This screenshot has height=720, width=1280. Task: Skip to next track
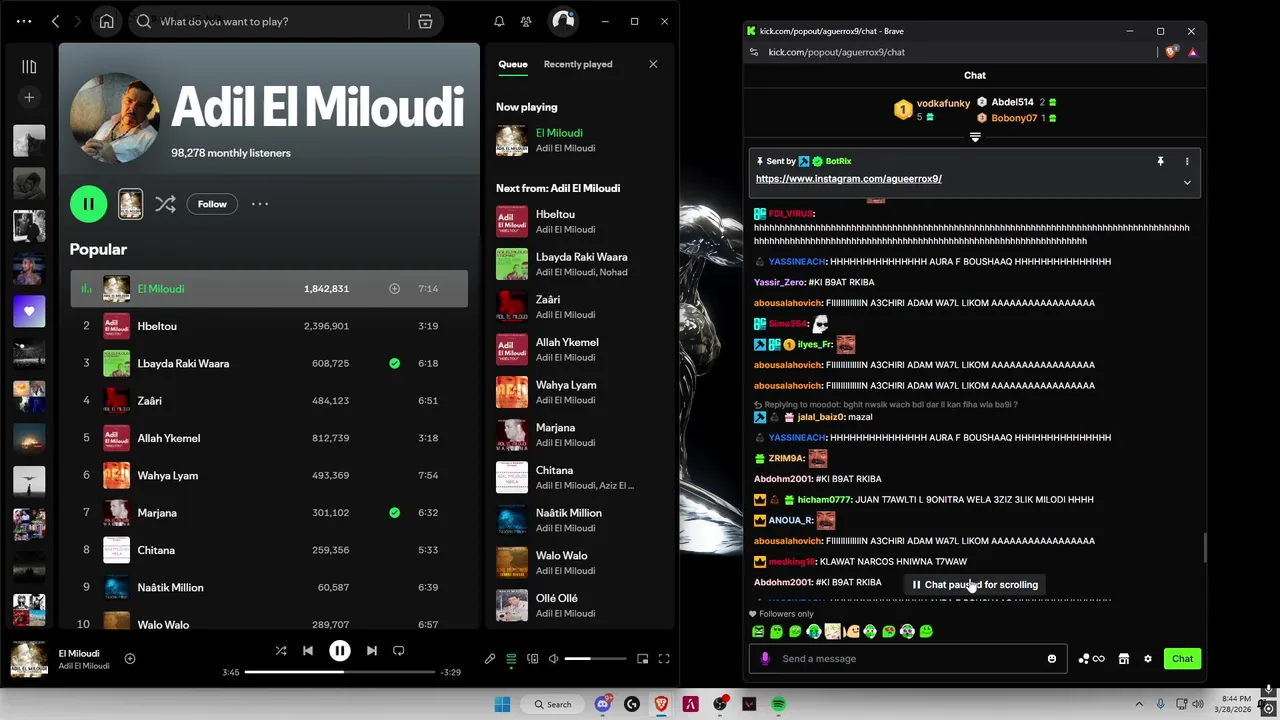click(x=372, y=650)
